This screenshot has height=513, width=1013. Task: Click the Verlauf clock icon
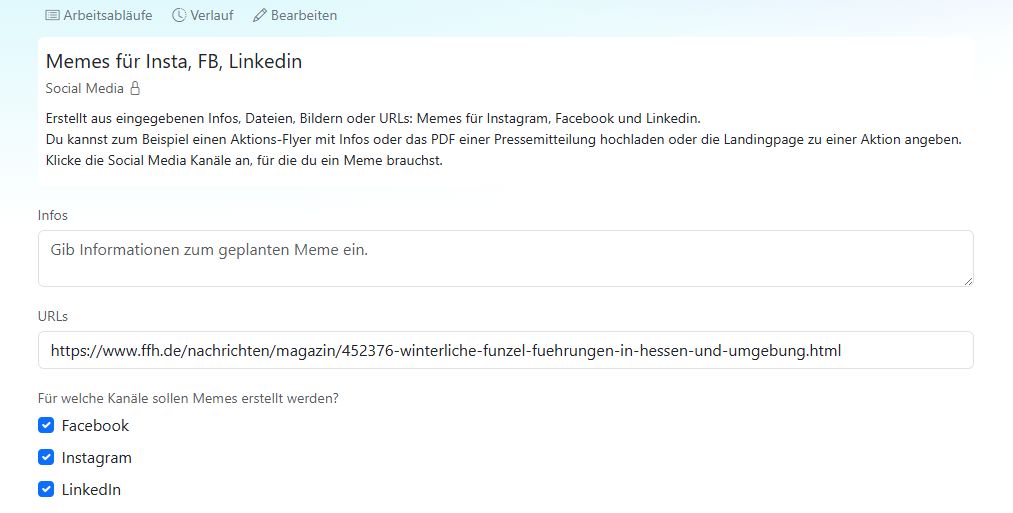click(179, 16)
